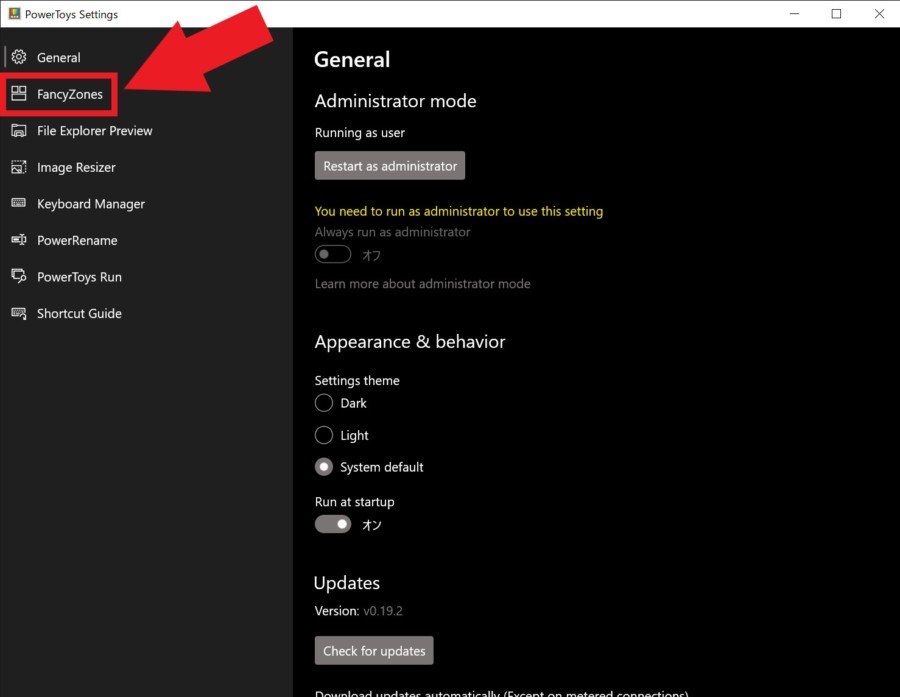
Task: Select the Light theme radio button
Action: (x=324, y=435)
